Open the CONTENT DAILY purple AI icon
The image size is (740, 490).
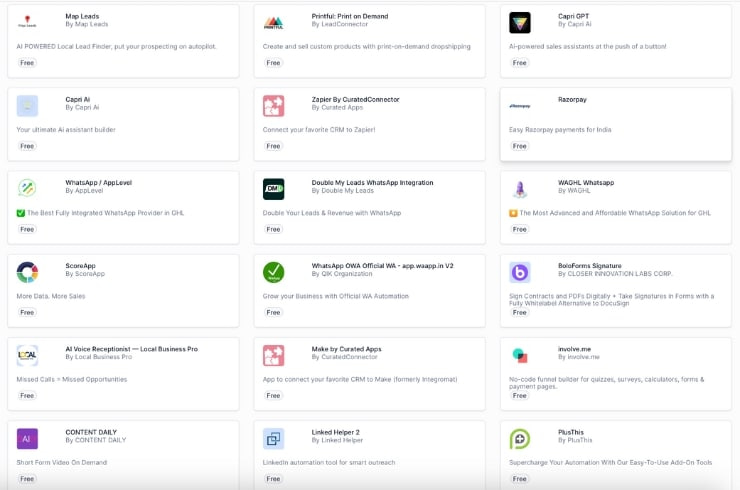27,439
